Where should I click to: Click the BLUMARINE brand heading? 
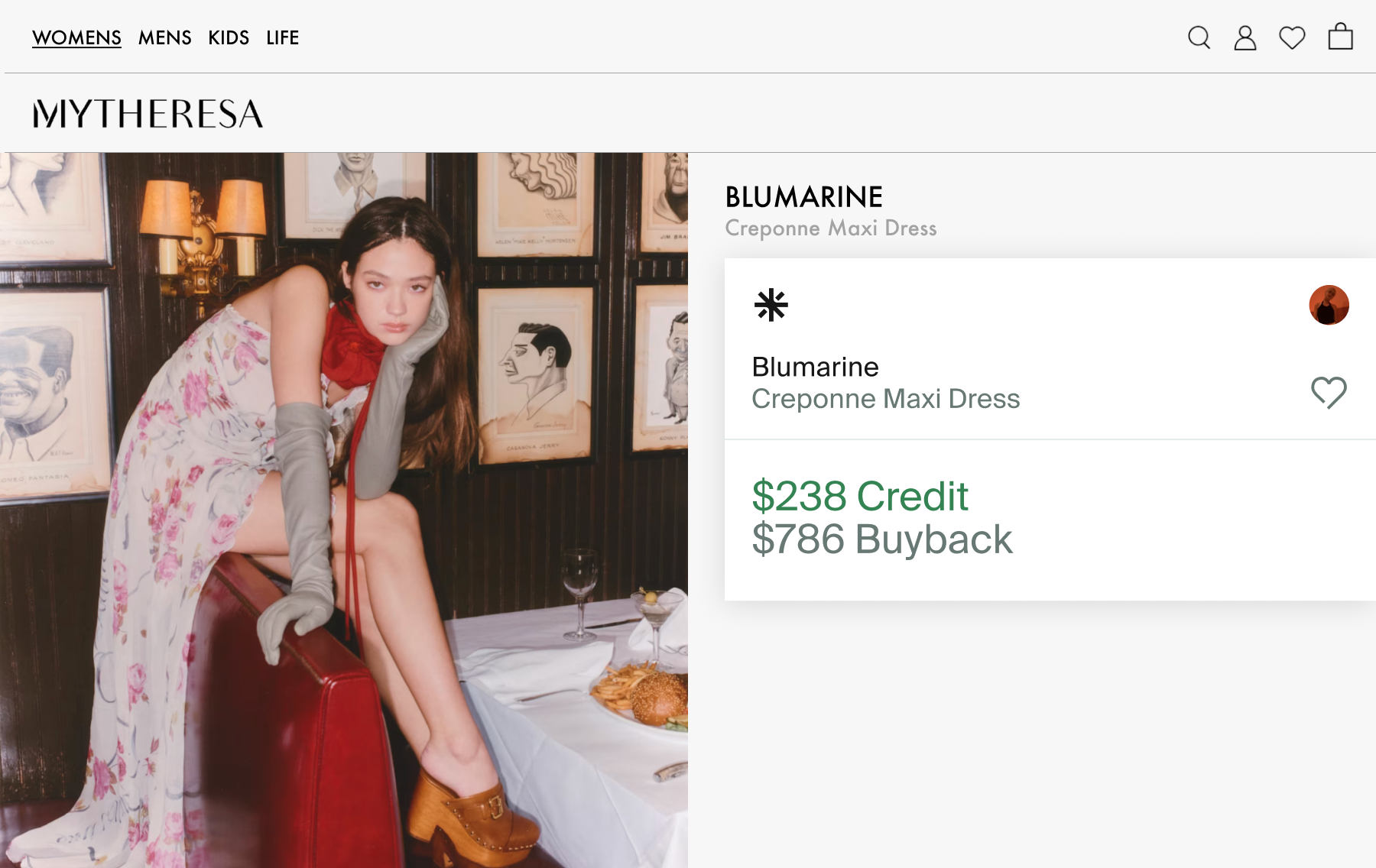pos(803,197)
